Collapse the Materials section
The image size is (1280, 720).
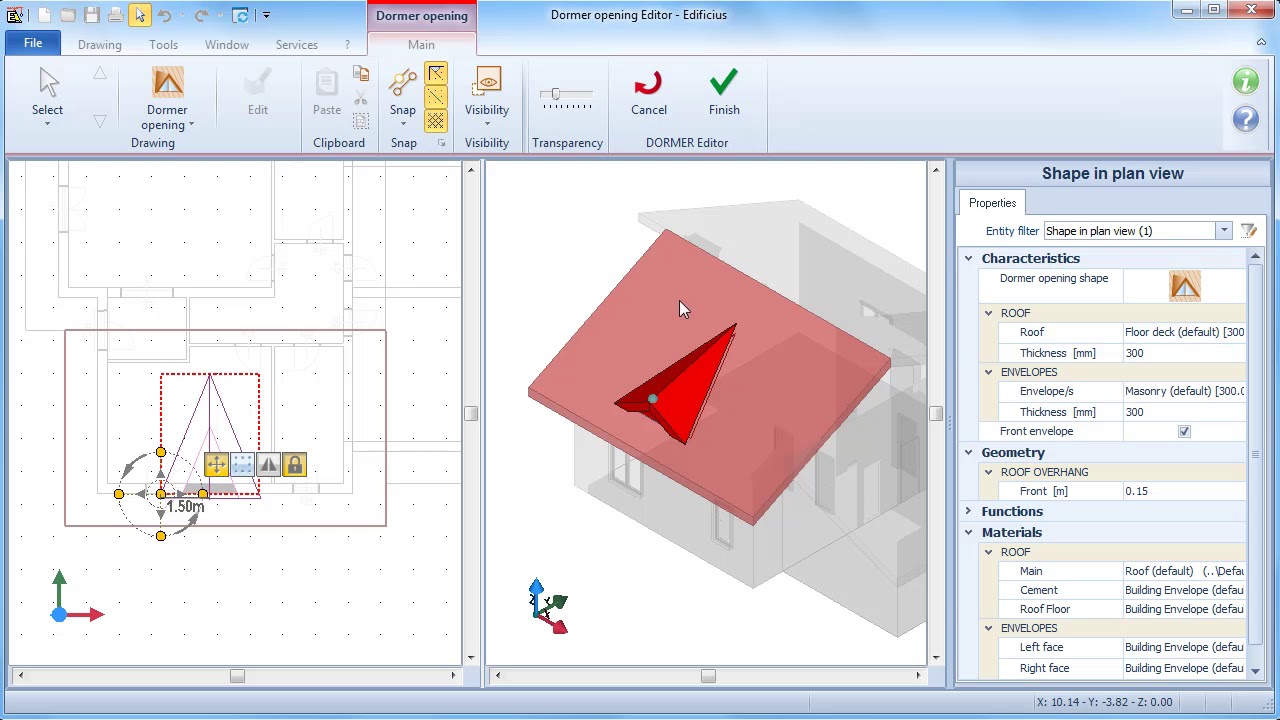click(x=968, y=533)
